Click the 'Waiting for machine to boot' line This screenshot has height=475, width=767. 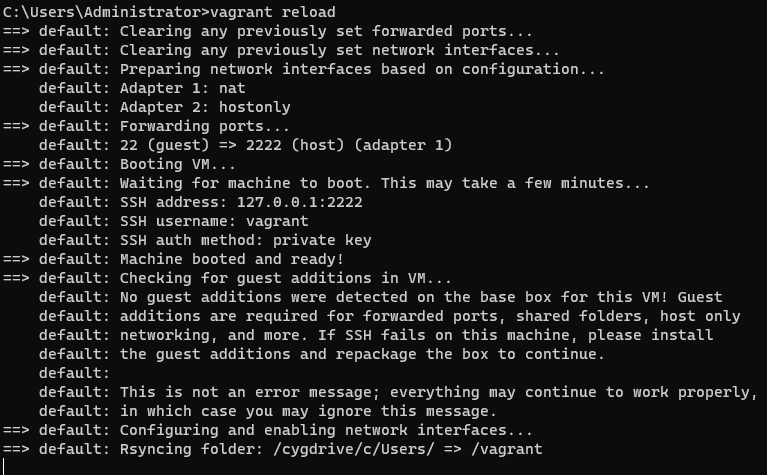click(384, 183)
